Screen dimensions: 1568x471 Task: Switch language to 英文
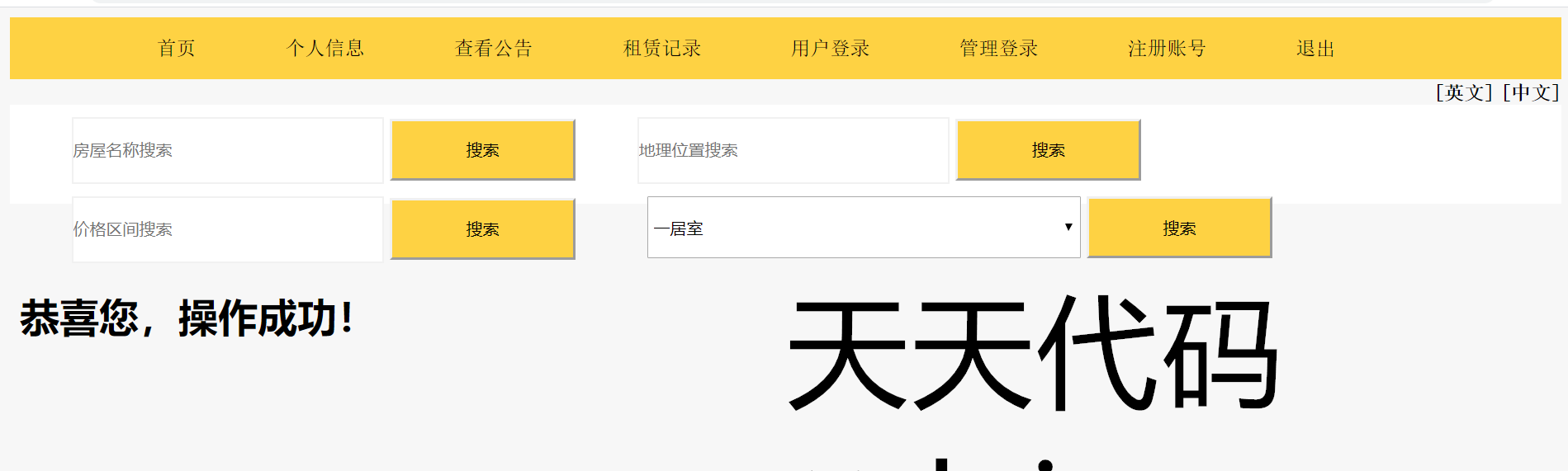pos(1464,92)
